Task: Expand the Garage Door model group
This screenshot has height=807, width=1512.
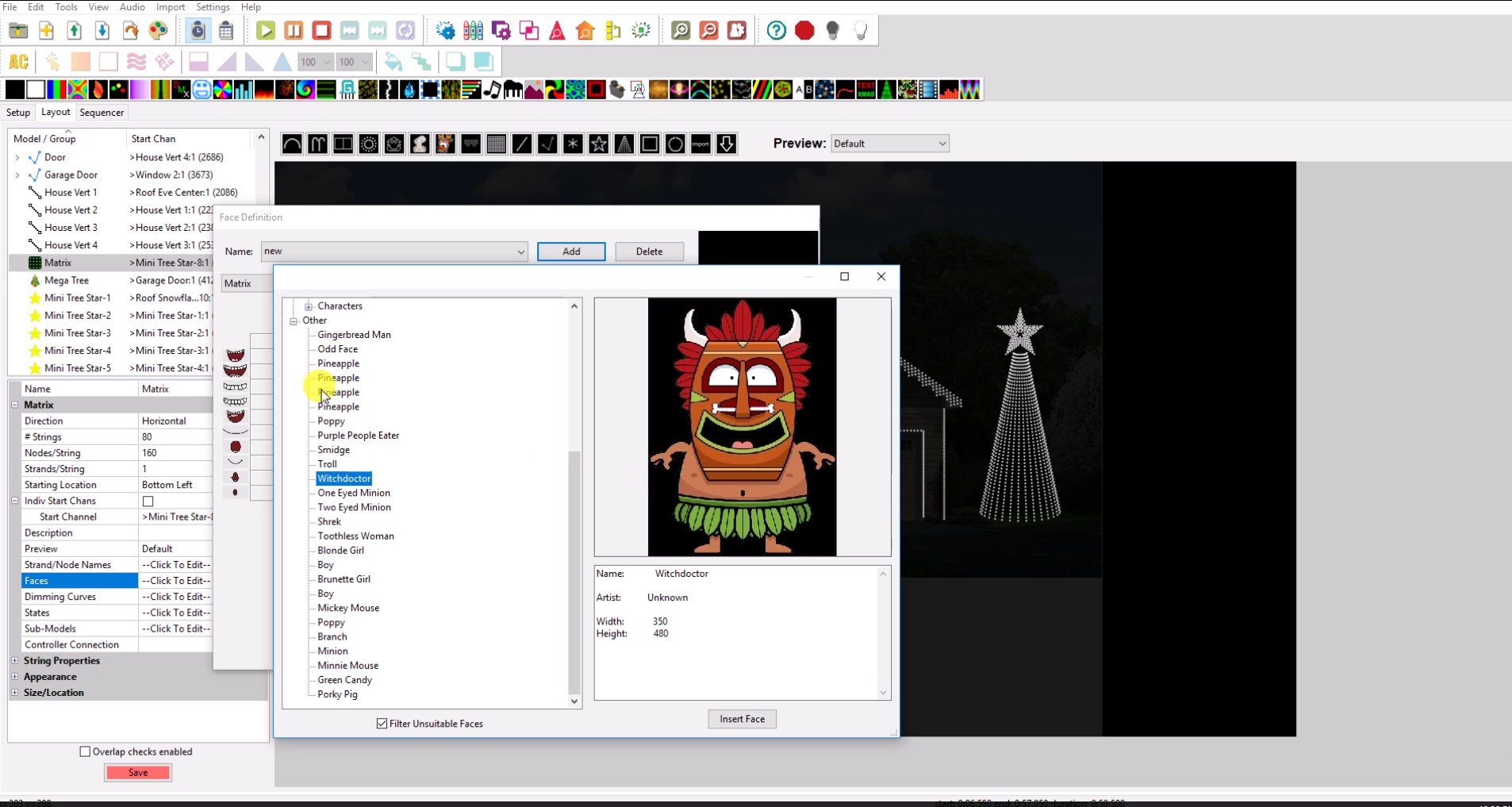Action: (x=17, y=175)
